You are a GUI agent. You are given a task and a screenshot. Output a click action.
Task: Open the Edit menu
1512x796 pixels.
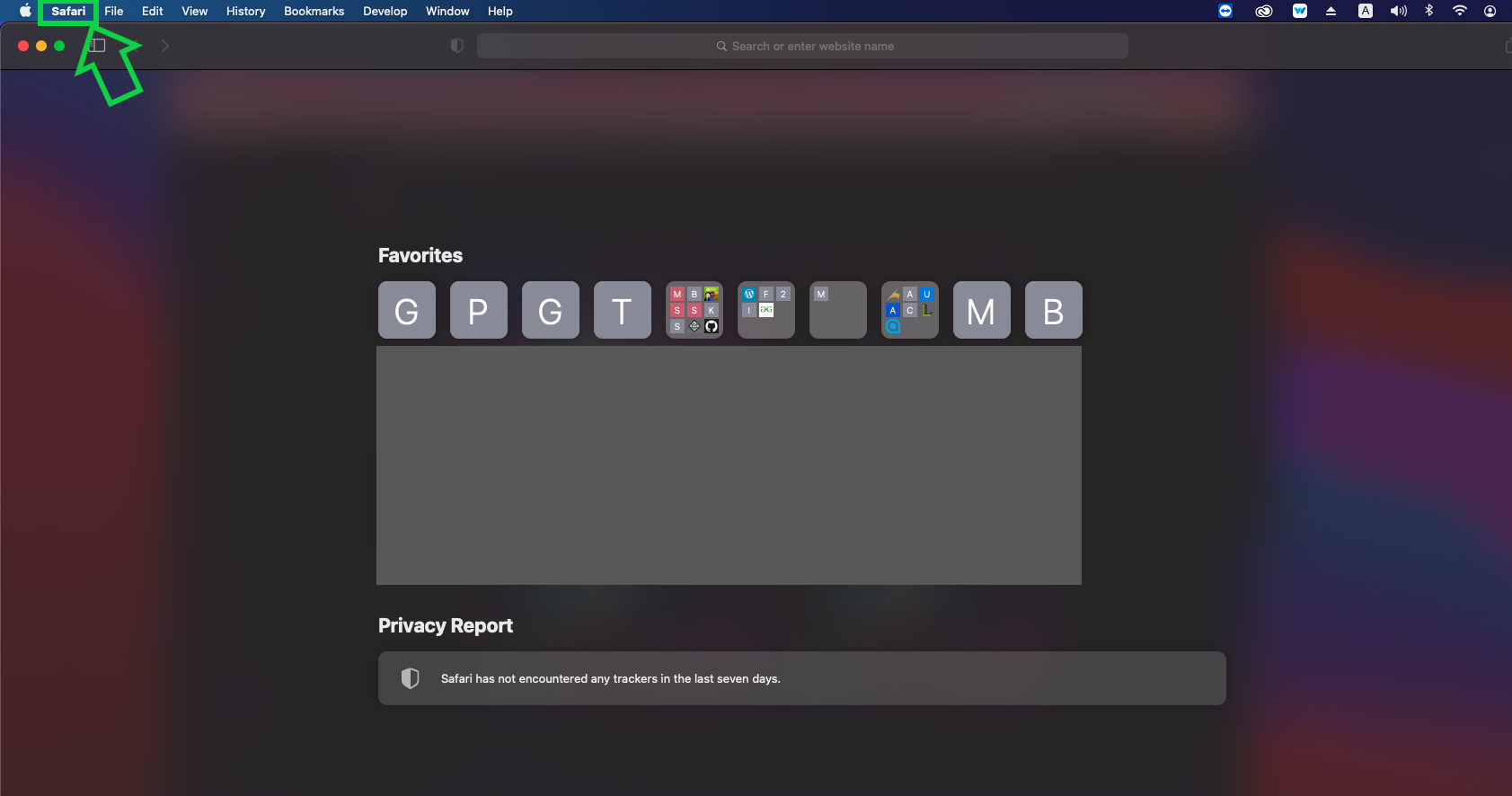[x=153, y=11]
